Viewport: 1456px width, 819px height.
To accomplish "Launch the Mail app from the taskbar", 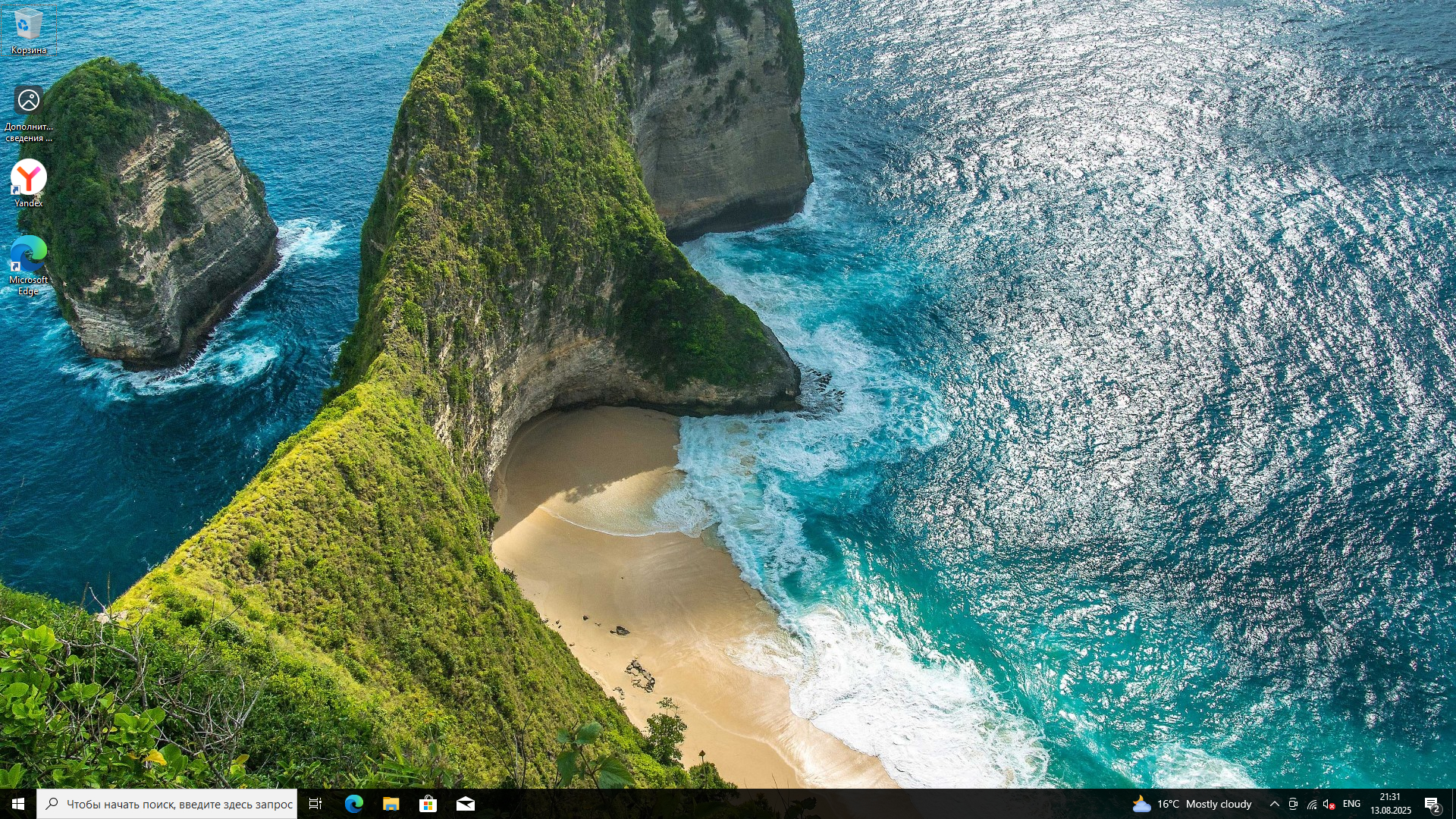I will (x=465, y=805).
